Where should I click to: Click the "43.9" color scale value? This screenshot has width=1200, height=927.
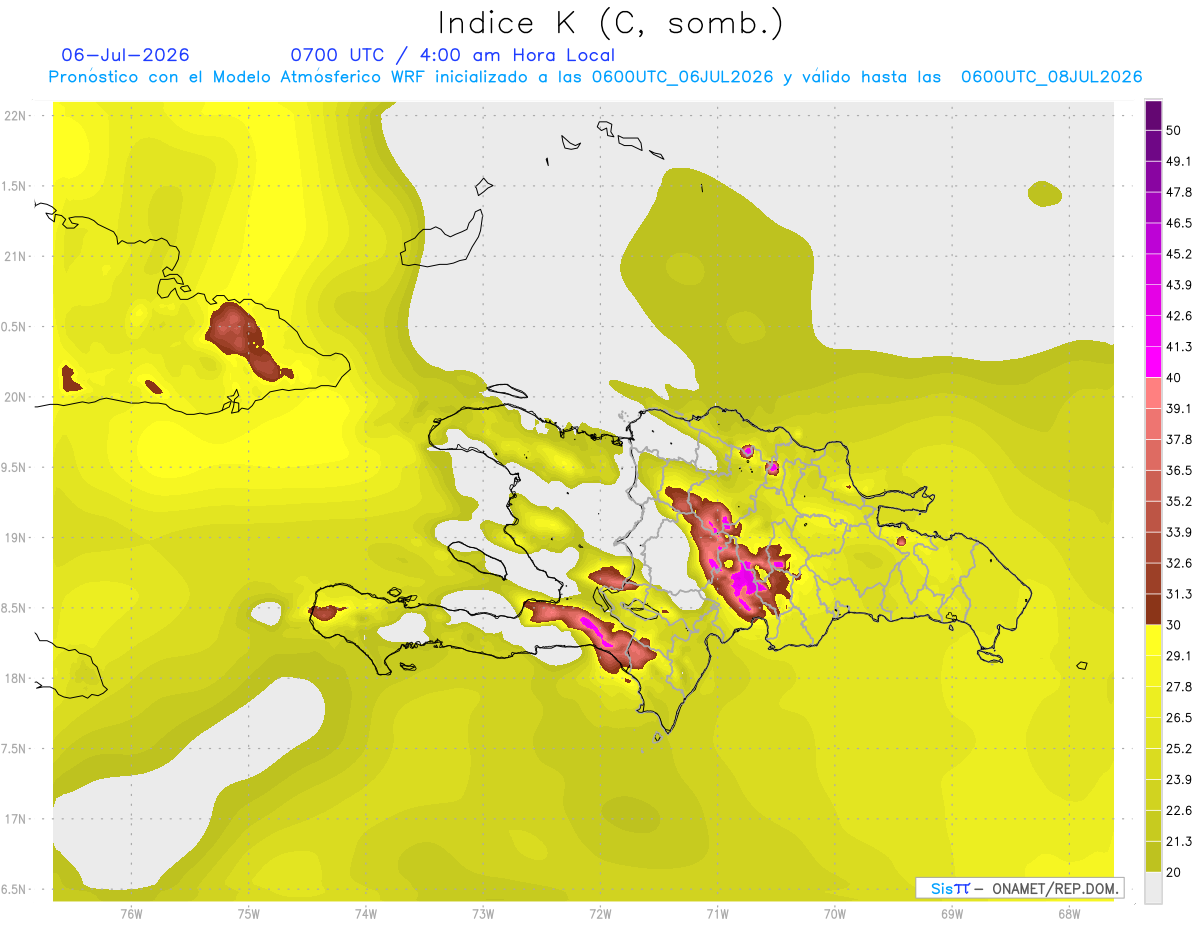(x=1179, y=285)
